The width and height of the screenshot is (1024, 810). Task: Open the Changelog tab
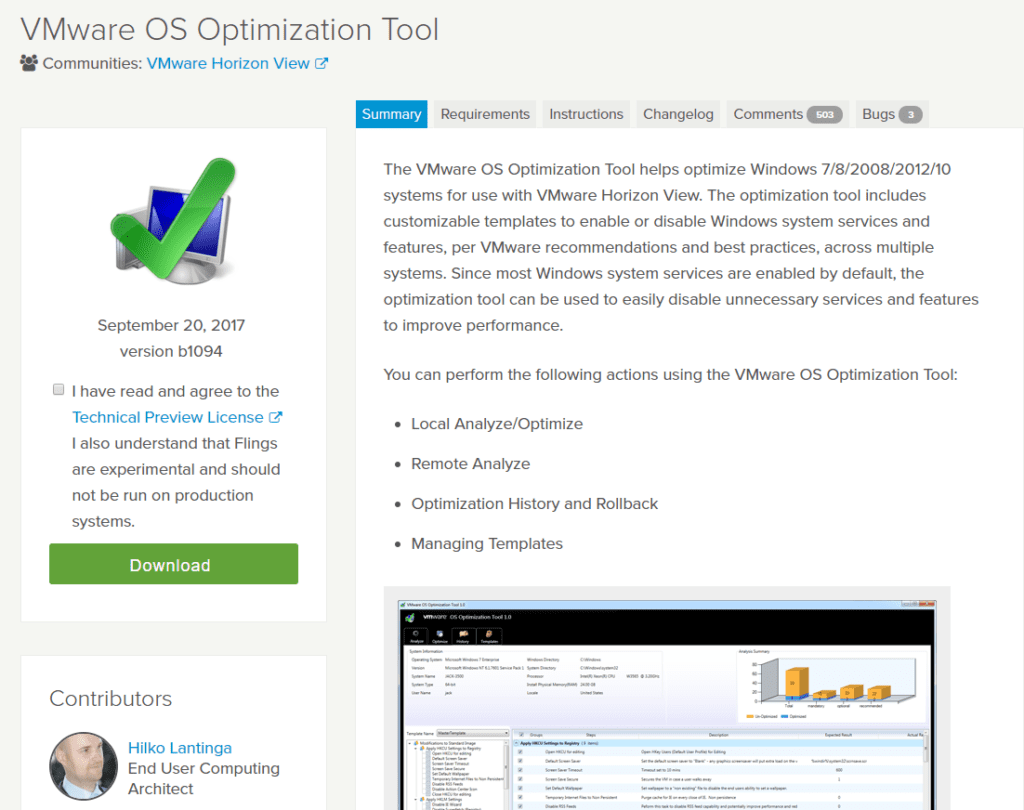click(678, 114)
